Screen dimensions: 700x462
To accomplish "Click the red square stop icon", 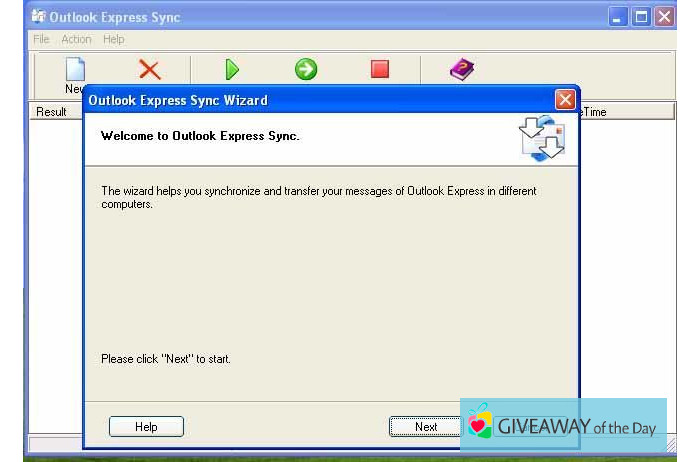I will (x=380, y=69).
